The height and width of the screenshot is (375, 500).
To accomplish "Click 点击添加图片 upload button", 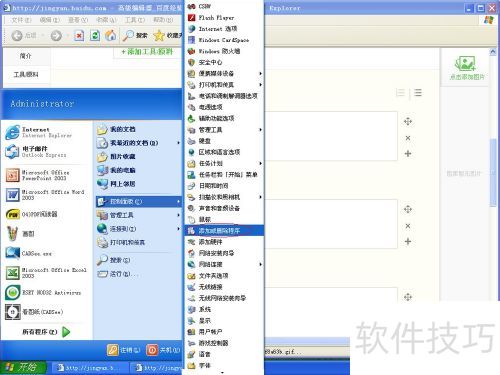I will [x=466, y=68].
